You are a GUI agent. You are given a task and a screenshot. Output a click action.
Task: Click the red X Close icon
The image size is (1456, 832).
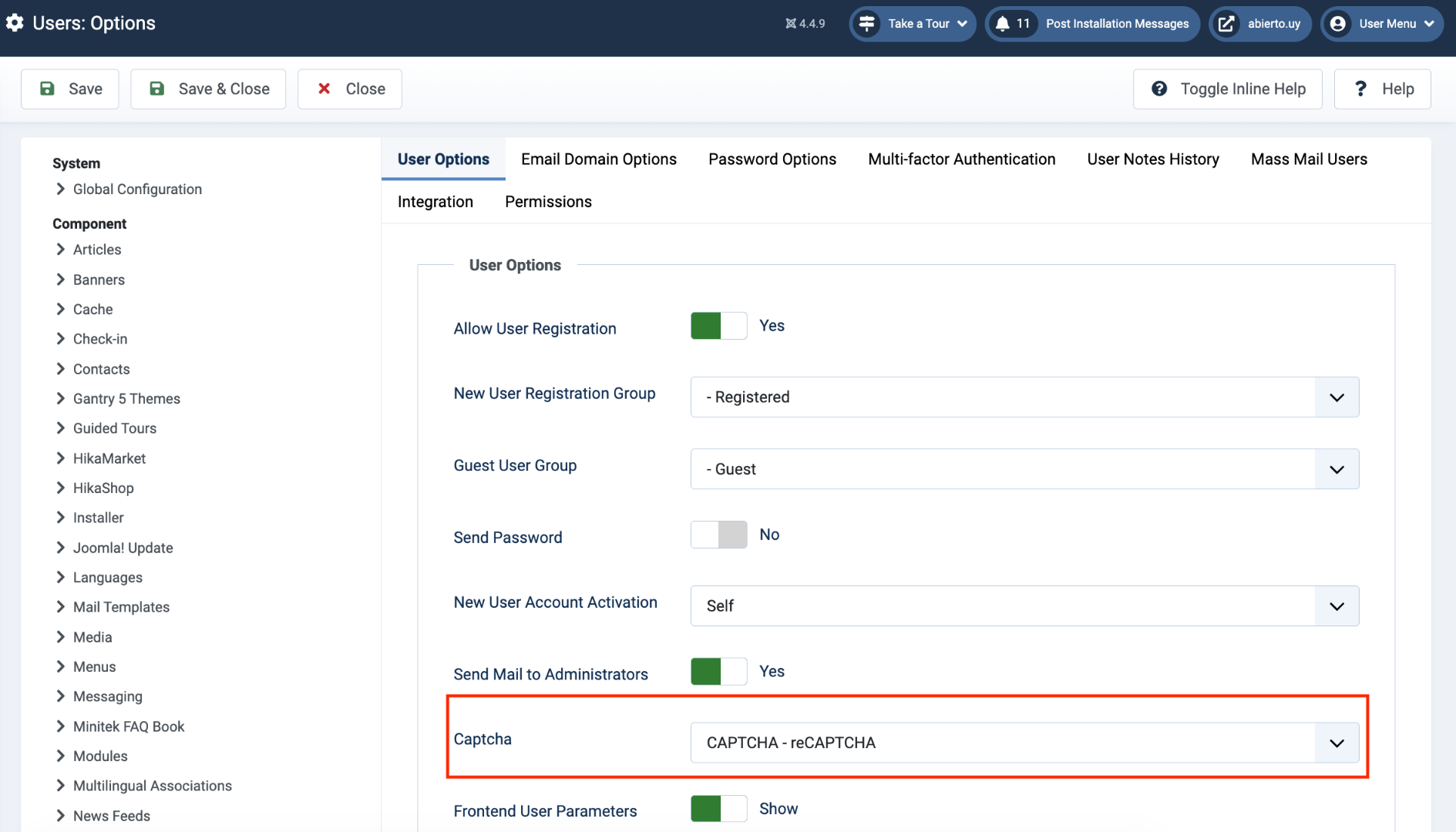tap(324, 89)
